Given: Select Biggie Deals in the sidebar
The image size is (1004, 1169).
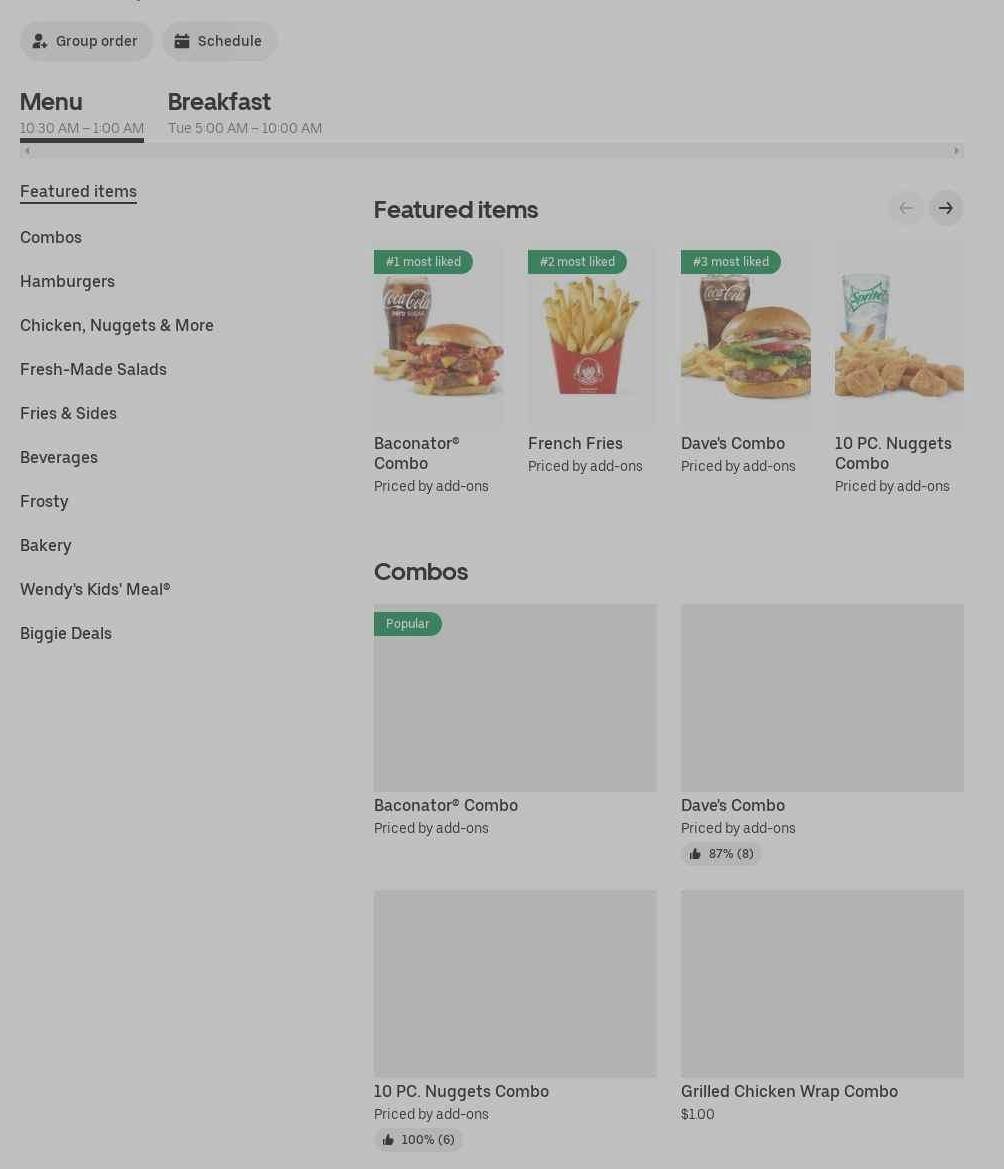Looking at the screenshot, I should [66, 633].
